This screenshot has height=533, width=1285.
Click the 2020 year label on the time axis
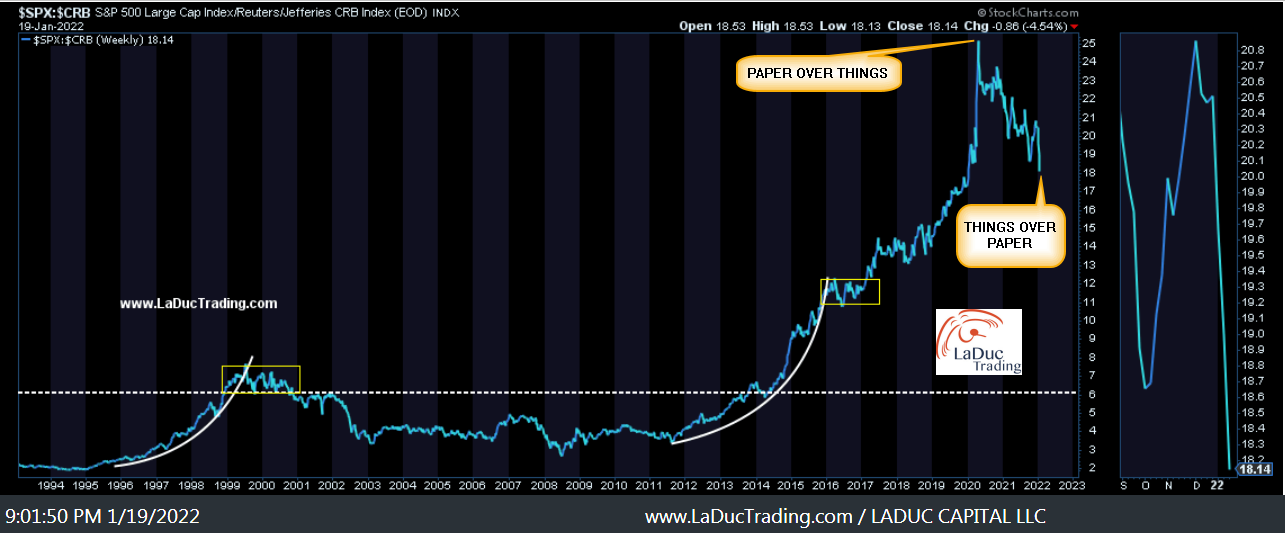point(967,485)
